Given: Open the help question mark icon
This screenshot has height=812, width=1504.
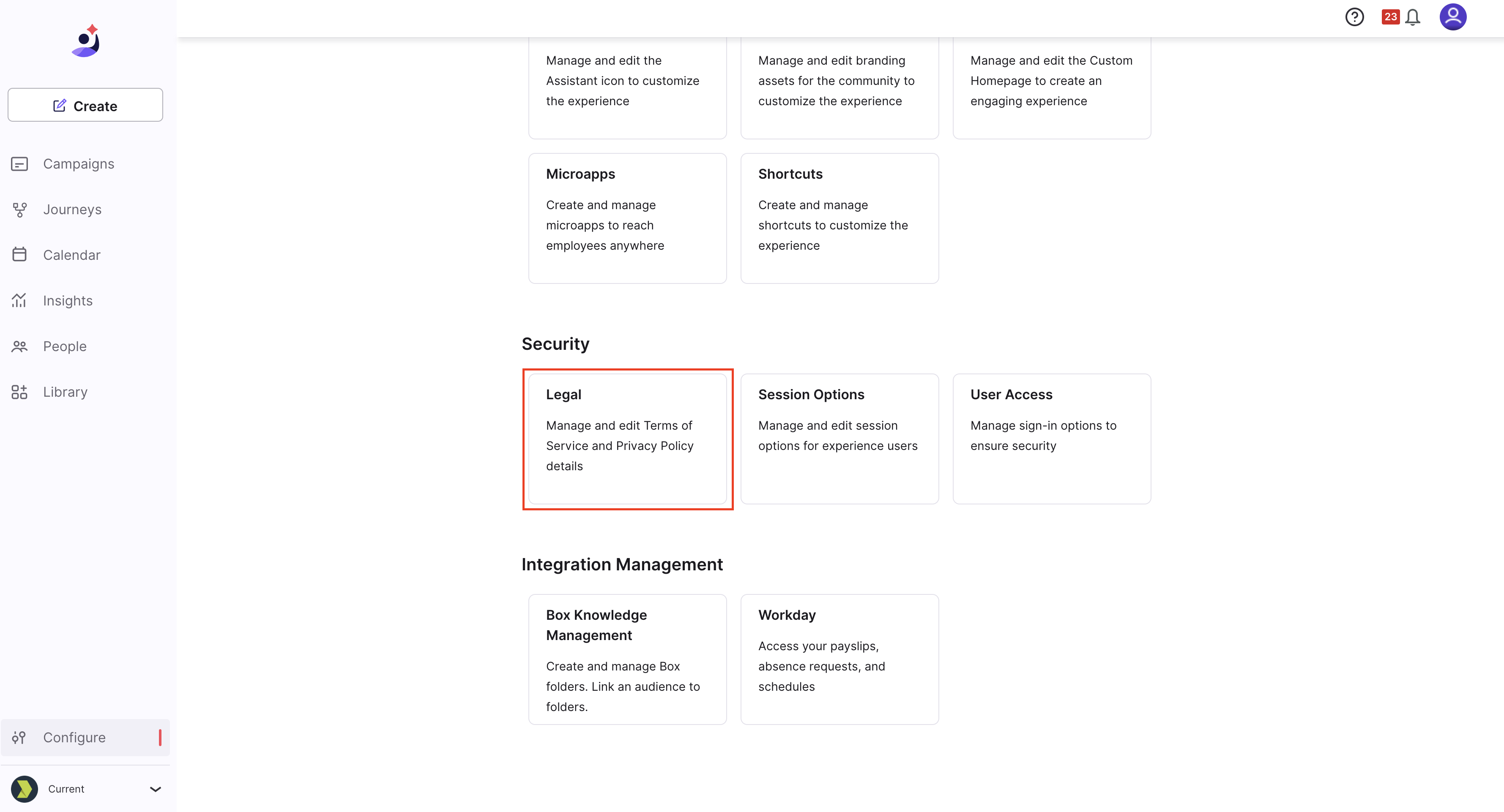Looking at the screenshot, I should (x=1354, y=17).
